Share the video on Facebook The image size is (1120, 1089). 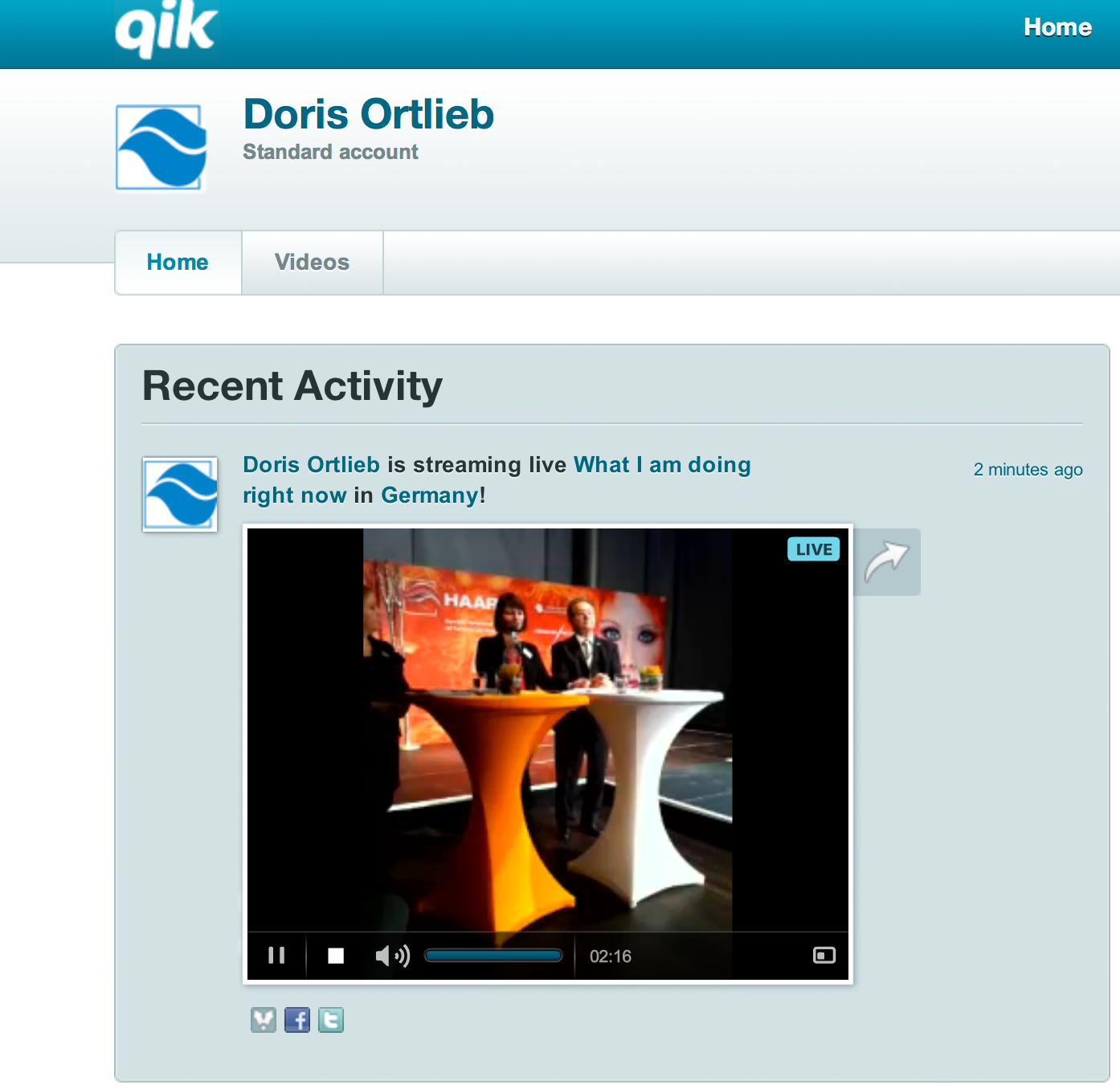(x=297, y=1020)
